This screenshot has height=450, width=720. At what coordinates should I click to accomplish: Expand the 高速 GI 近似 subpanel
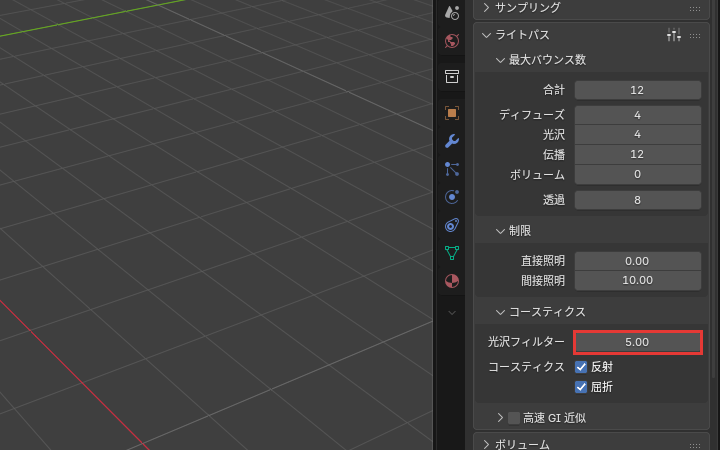[x=501, y=418]
